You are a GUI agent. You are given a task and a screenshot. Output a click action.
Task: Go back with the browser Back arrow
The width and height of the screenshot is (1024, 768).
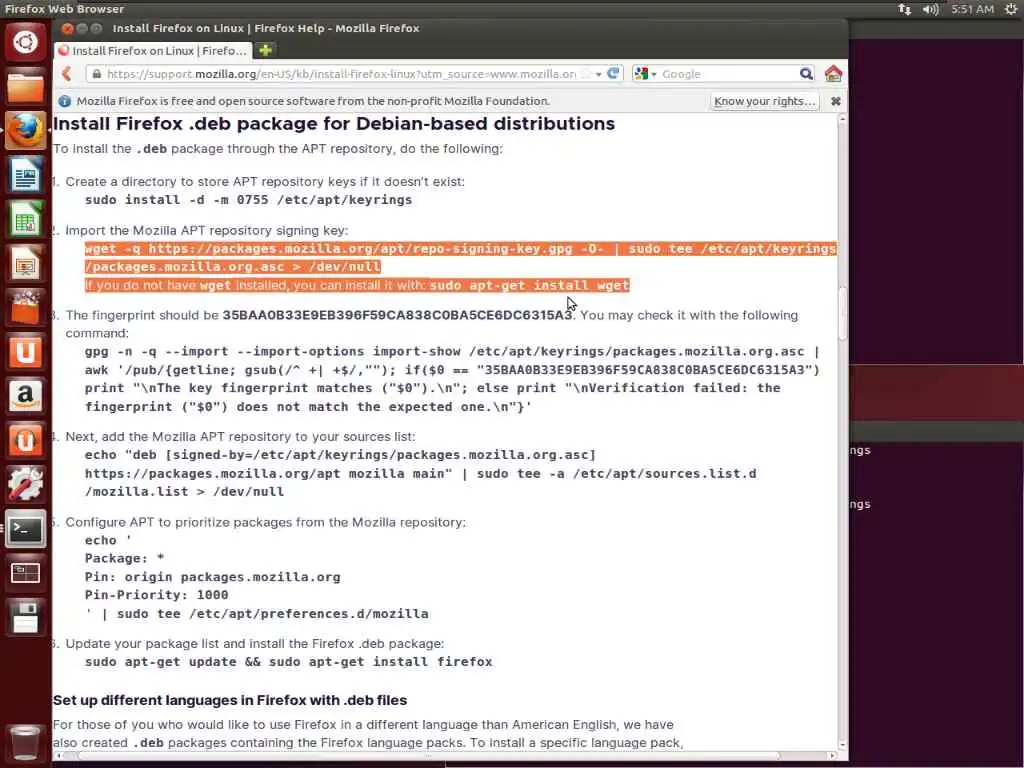pos(67,74)
